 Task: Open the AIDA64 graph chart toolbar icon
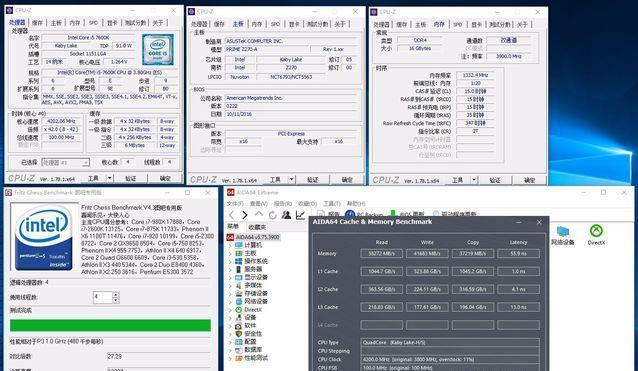click(x=300, y=215)
